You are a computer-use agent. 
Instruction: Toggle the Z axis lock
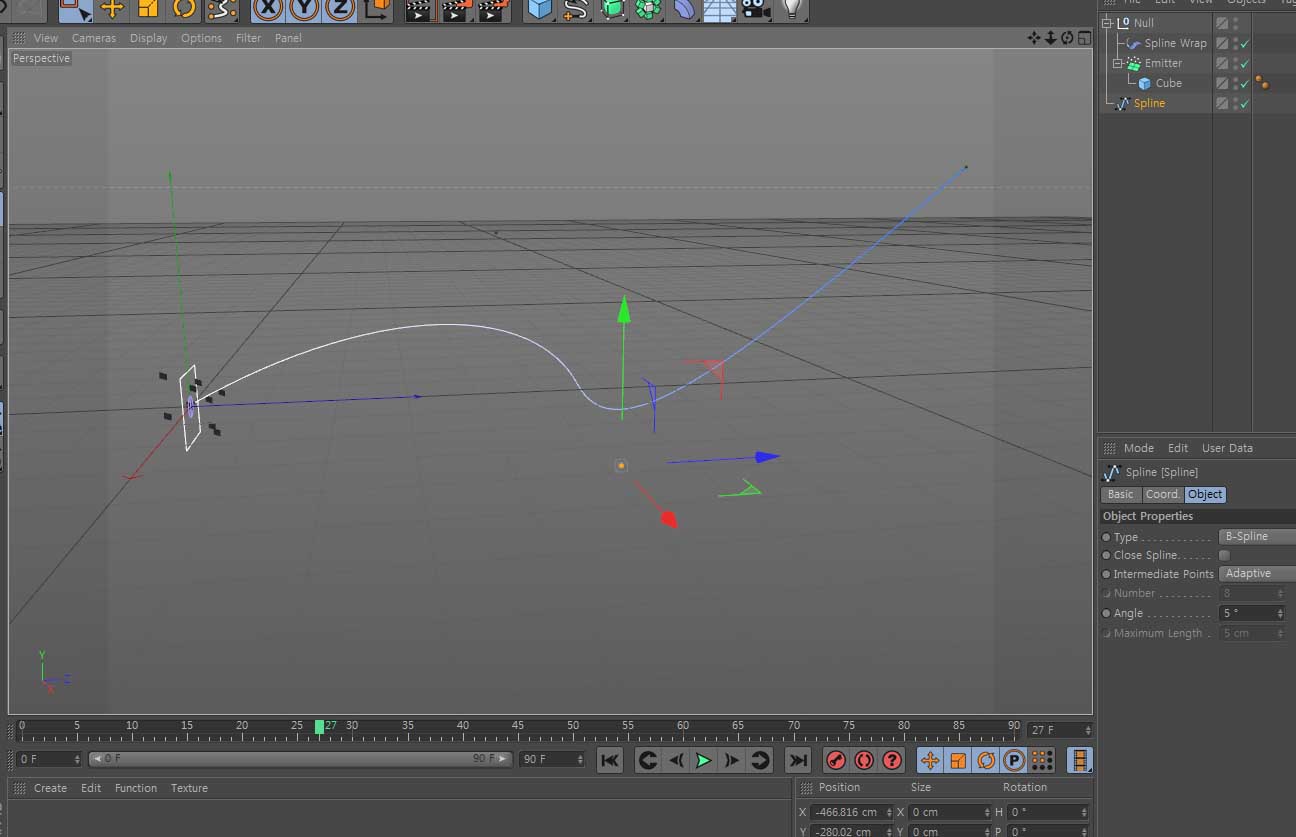tap(341, 9)
